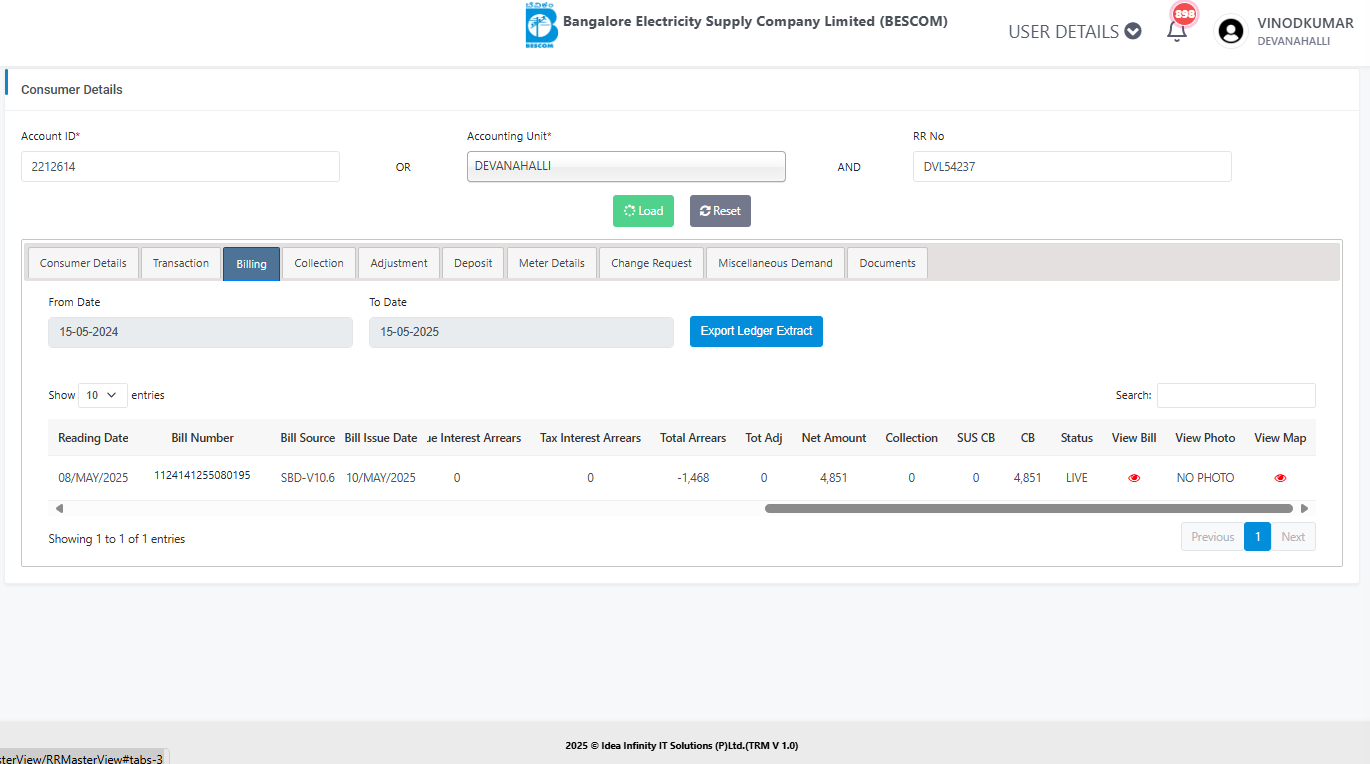Click the BESCOM logo
This screenshot has width=1370, height=764.
click(x=541, y=25)
